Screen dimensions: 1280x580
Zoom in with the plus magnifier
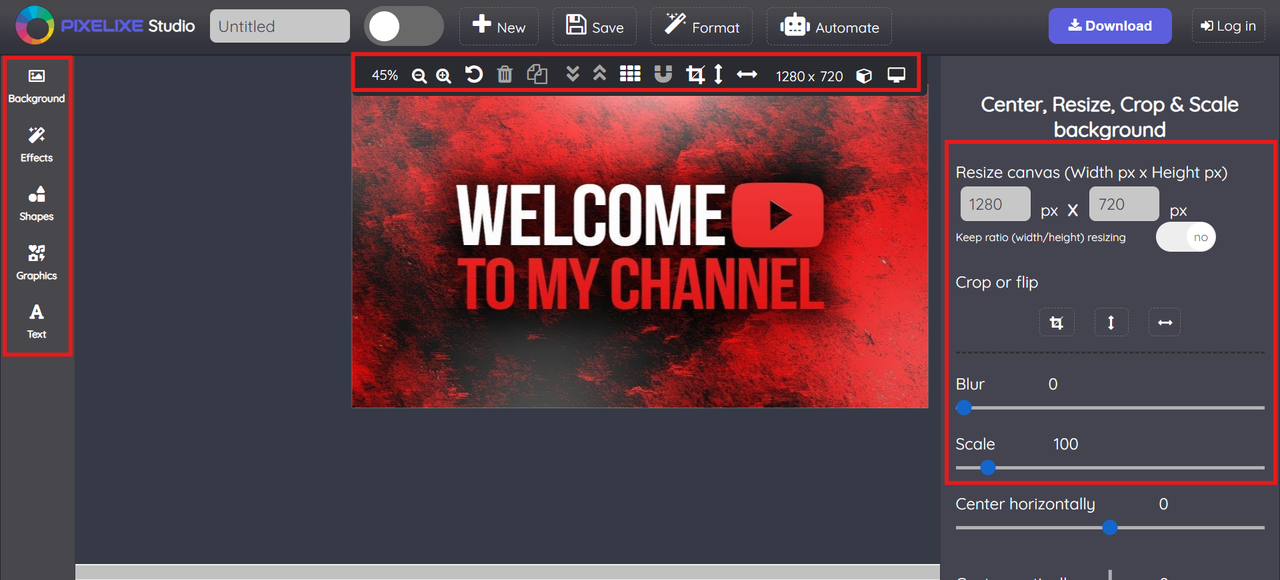pyautogui.click(x=444, y=75)
